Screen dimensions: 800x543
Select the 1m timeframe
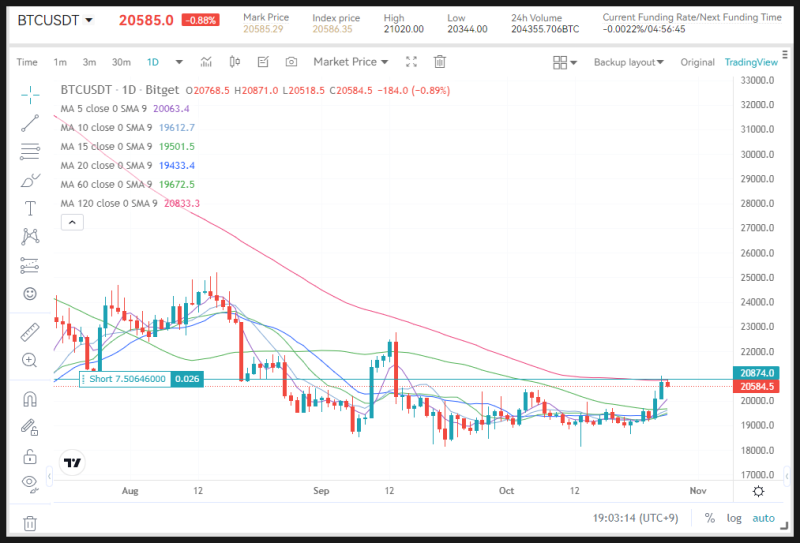pos(60,62)
